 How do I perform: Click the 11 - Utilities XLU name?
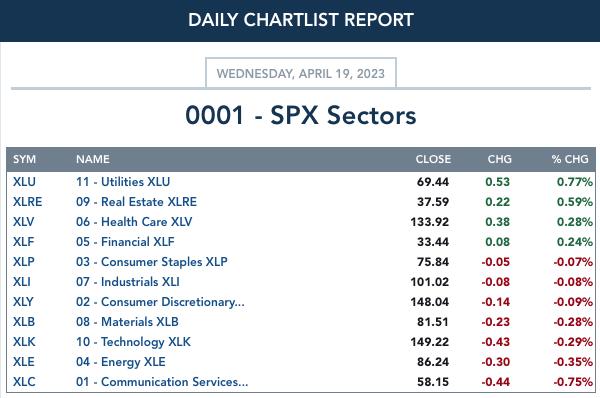coord(123,182)
